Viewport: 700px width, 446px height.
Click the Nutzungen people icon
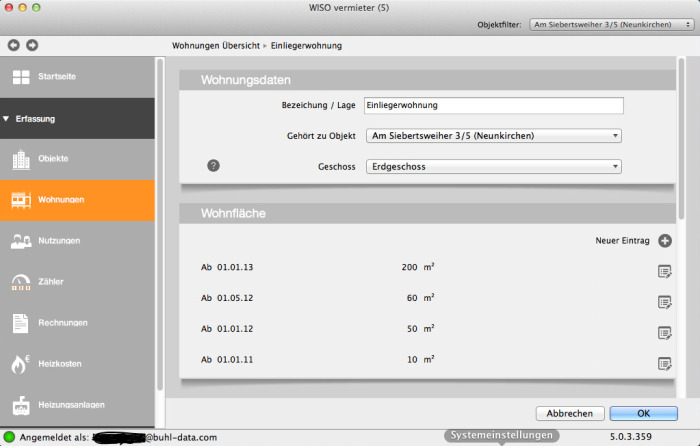pyautogui.click(x=21, y=241)
